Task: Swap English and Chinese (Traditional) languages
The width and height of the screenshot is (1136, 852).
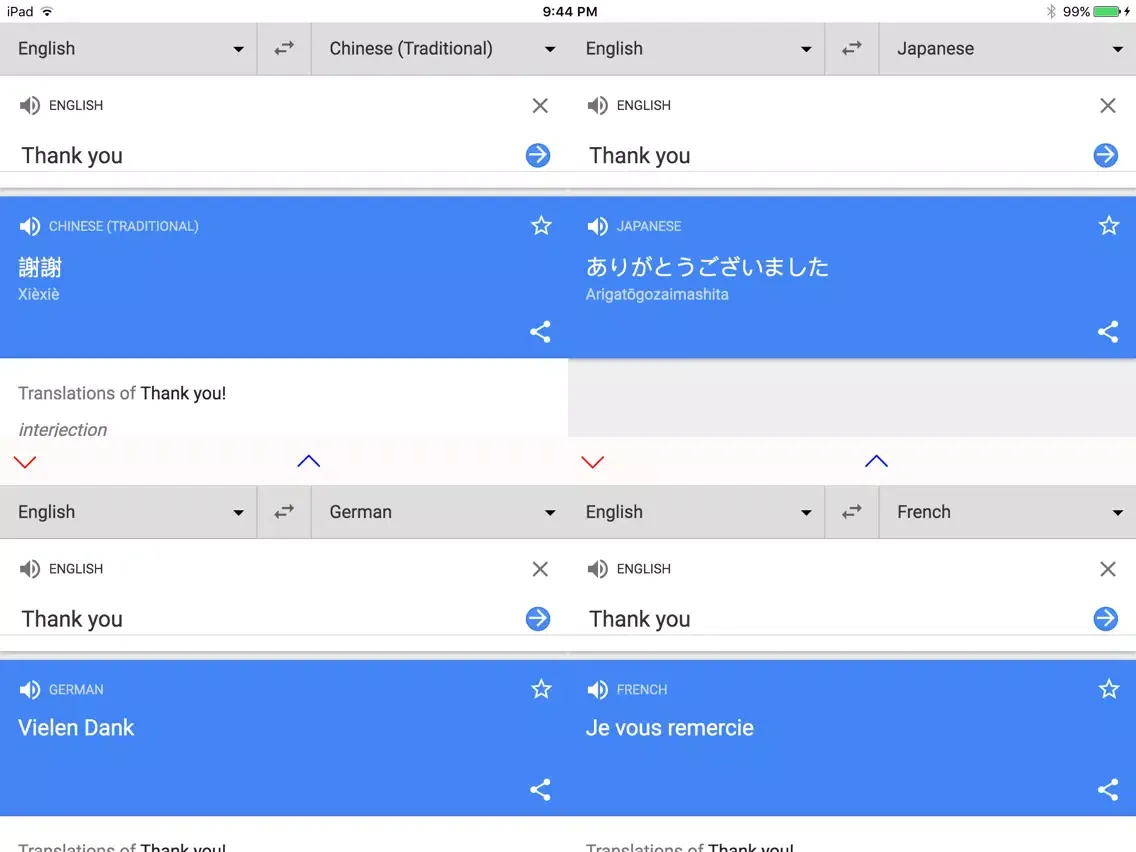Action: pyautogui.click(x=284, y=49)
